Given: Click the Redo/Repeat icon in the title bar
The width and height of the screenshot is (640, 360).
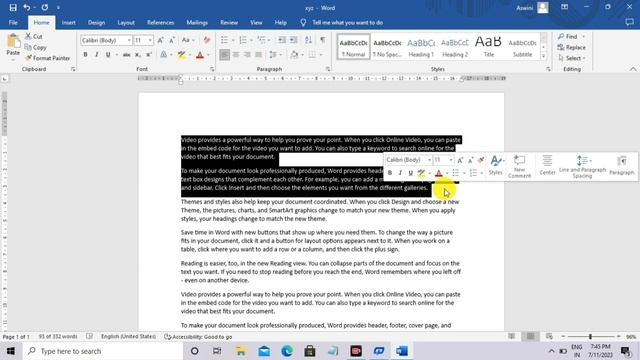Looking at the screenshot, I should [x=44, y=7].
